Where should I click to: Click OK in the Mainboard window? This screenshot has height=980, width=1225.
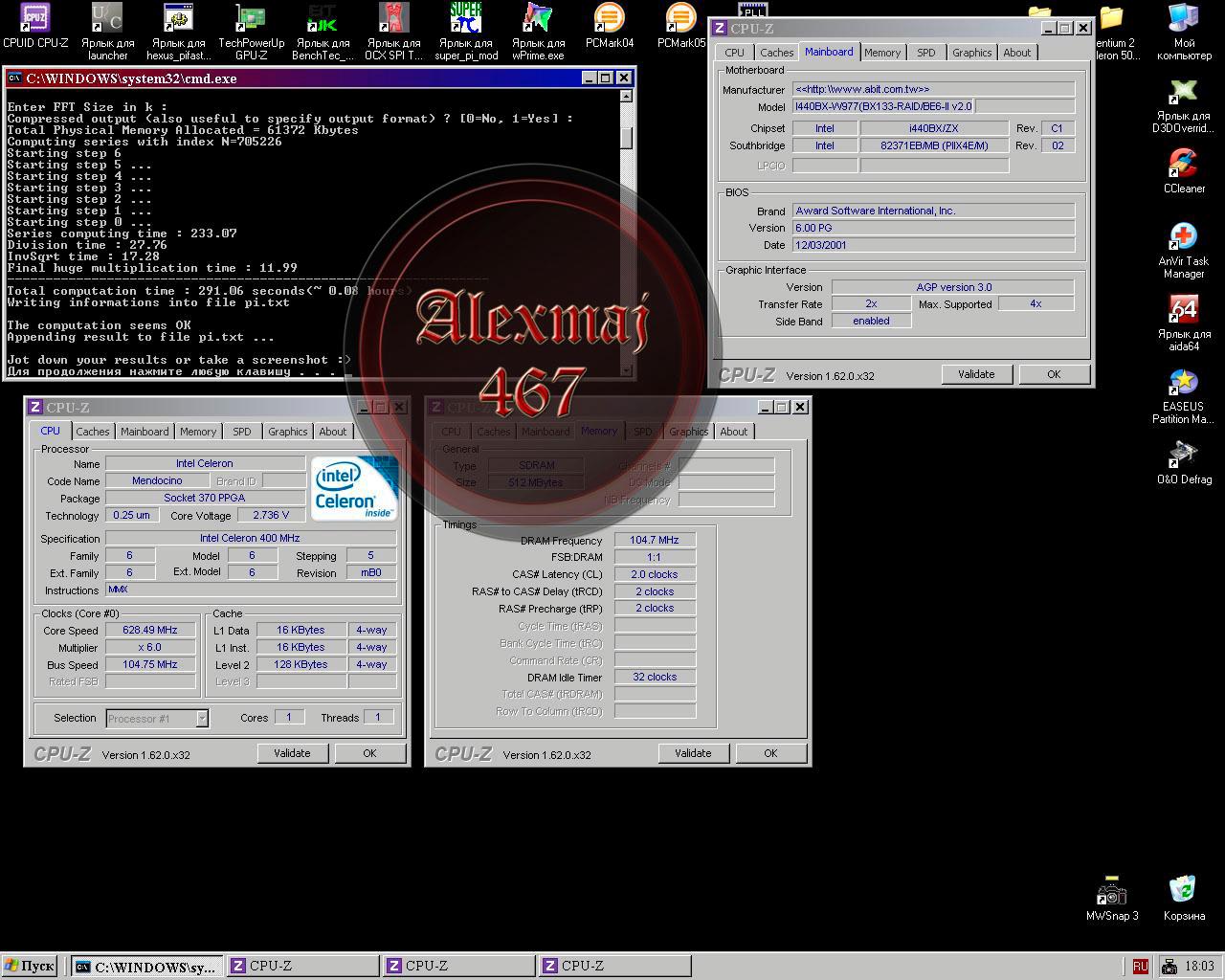1054,374
